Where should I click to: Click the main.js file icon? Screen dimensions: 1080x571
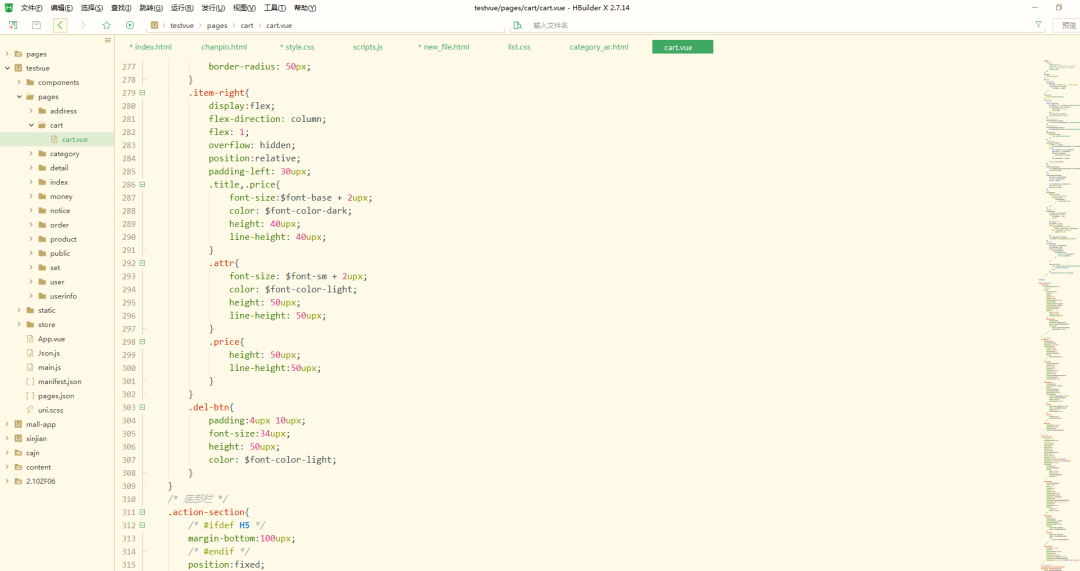(x=30, y=367)
